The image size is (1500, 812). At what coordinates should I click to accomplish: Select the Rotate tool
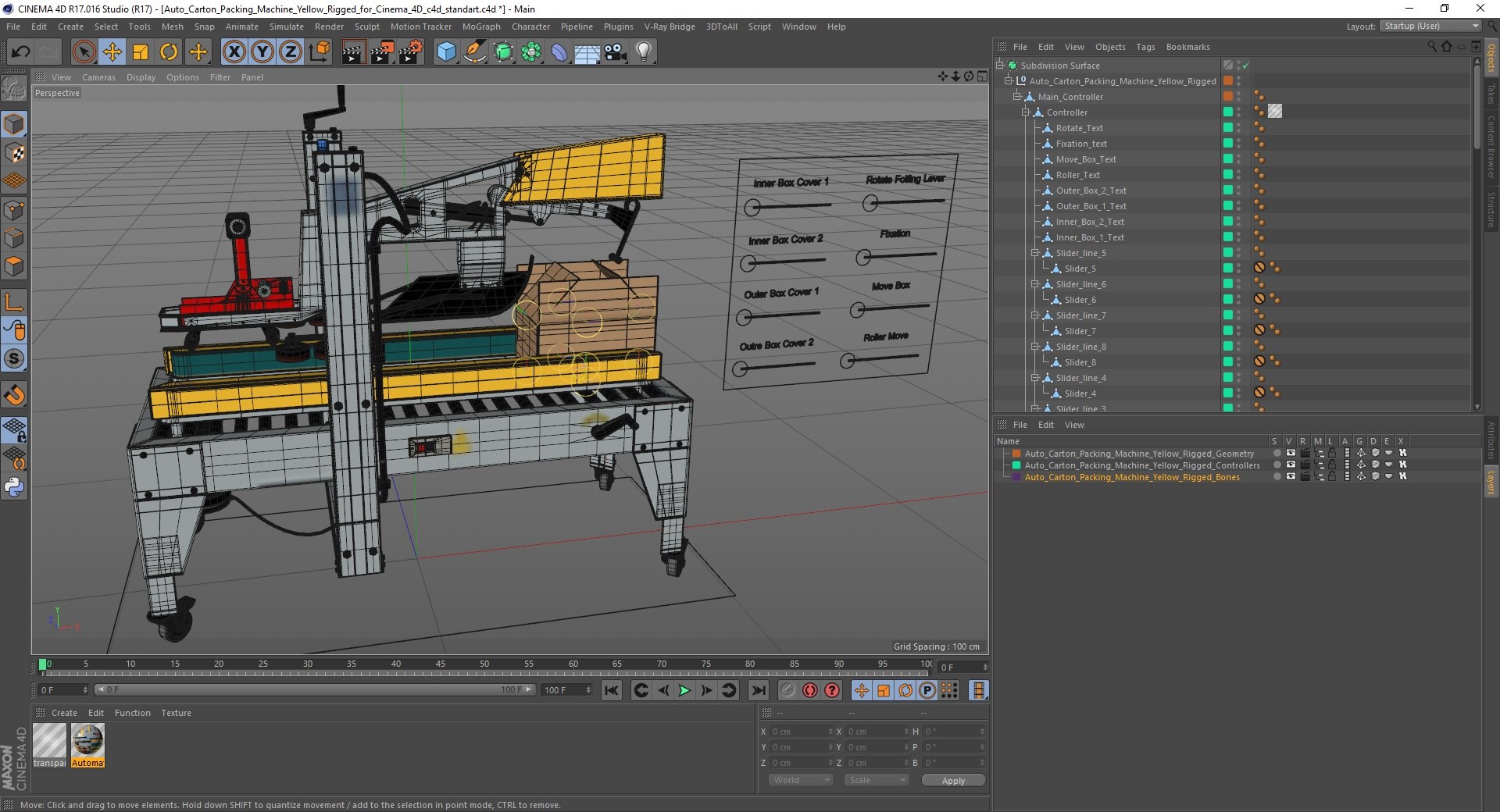coord(169,52)
